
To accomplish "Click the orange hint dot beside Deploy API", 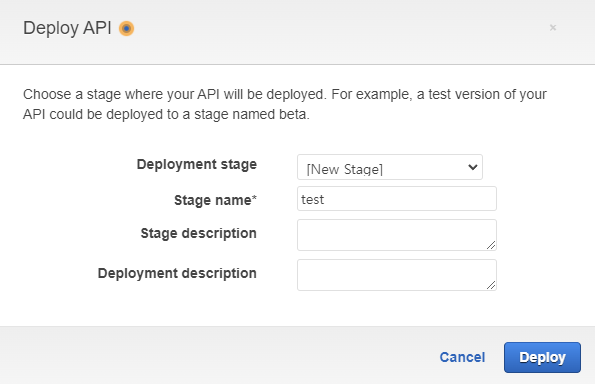I will 126,28.
